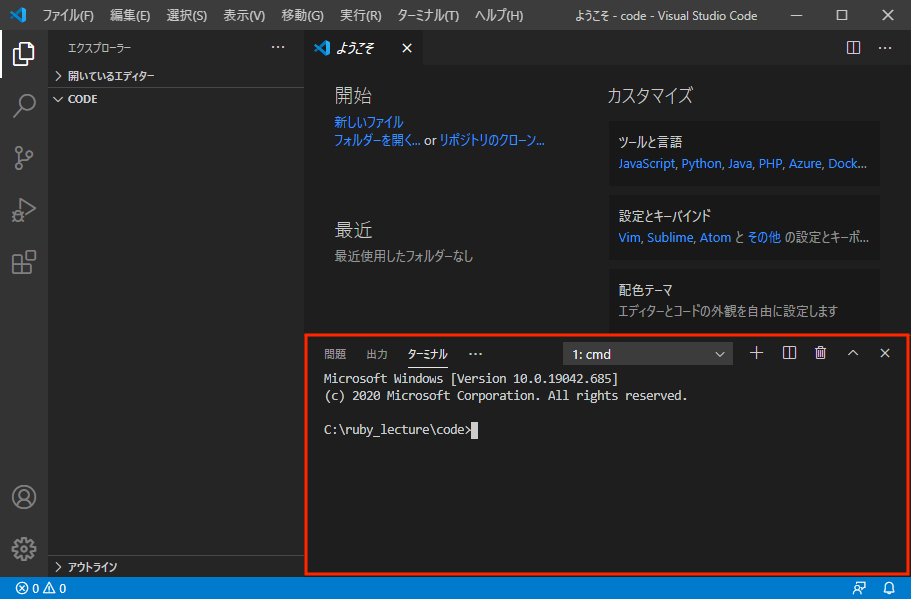The width and height of the screenshot is (911, 599).
Task: Click the VS Code logo in title bar
Action: (x=18, y=15)
